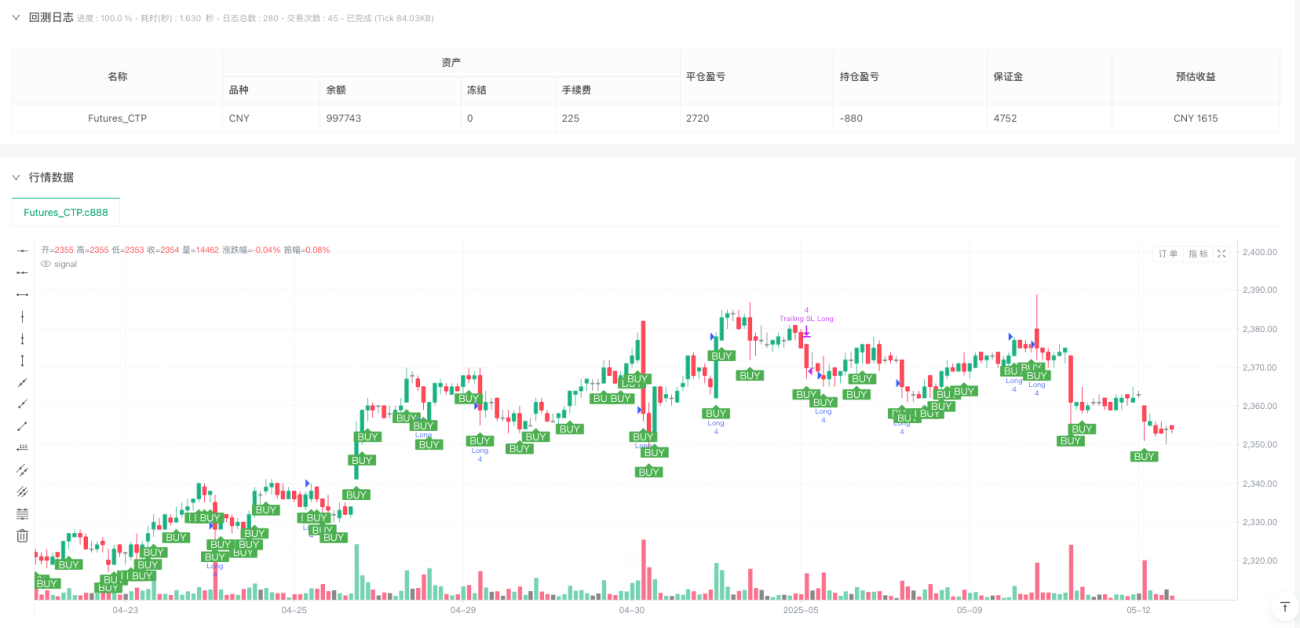Open the 指标 panel on the chart

pos(1197,252)
